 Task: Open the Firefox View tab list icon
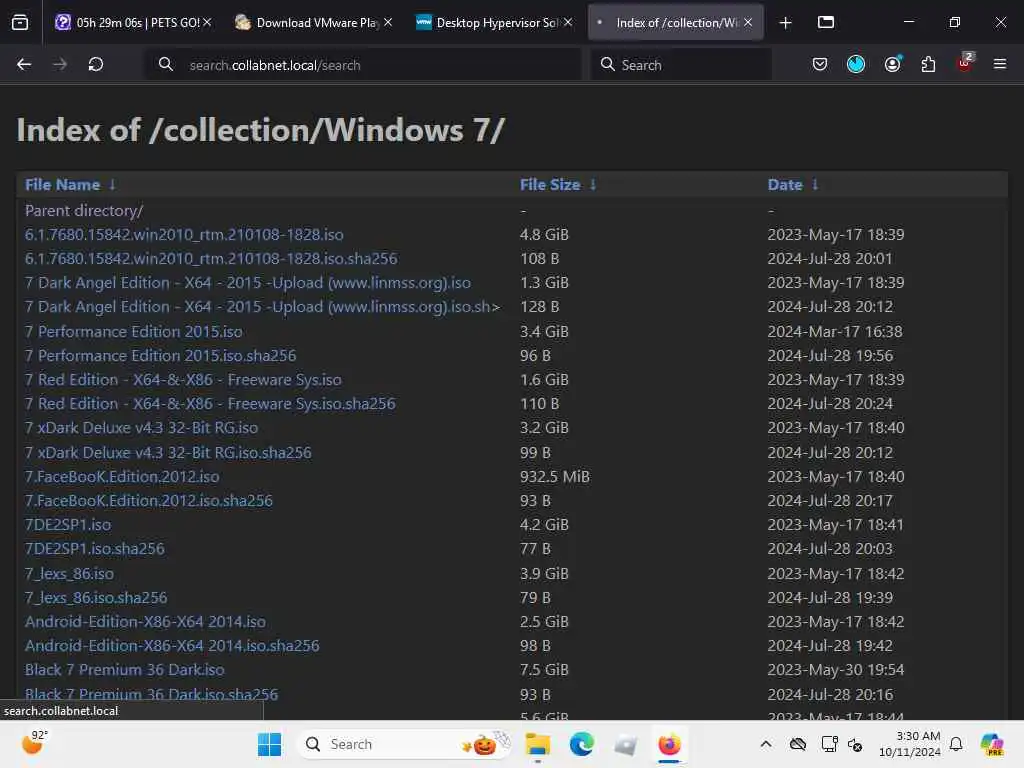click(20, 22)
